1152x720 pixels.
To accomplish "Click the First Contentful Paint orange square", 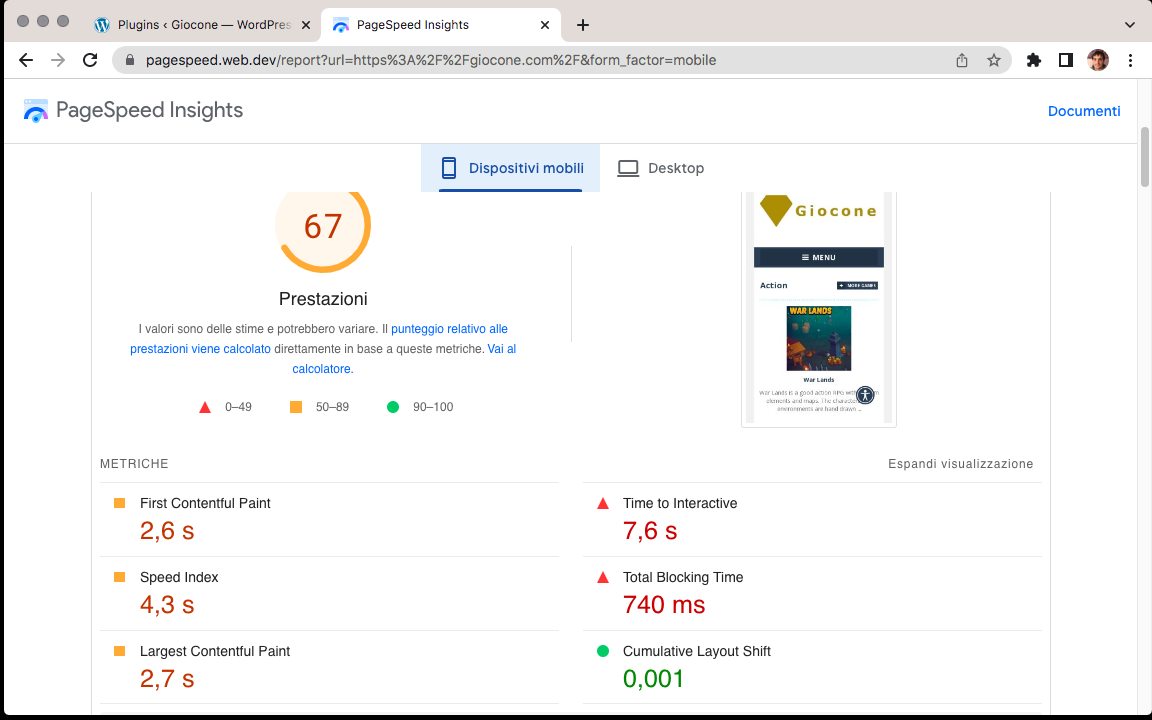I will (x=120, y=503).
